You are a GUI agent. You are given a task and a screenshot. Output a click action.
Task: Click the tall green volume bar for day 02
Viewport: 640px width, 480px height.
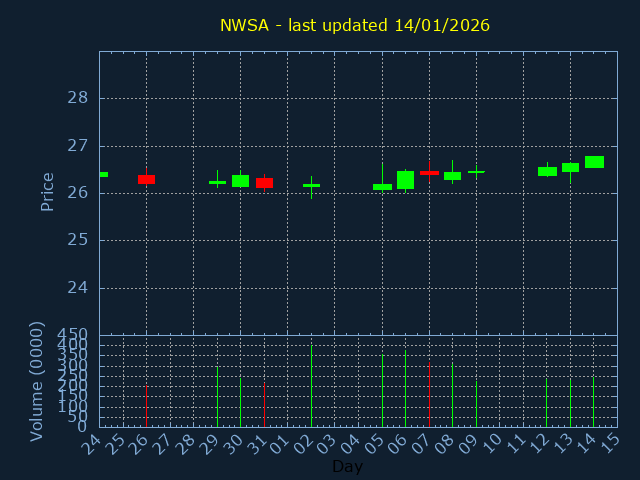pos(311,386)
